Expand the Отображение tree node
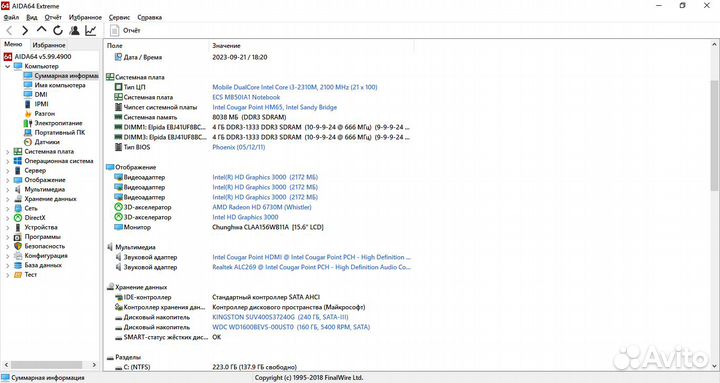720x383 pixels. click(x=7, y=180)
